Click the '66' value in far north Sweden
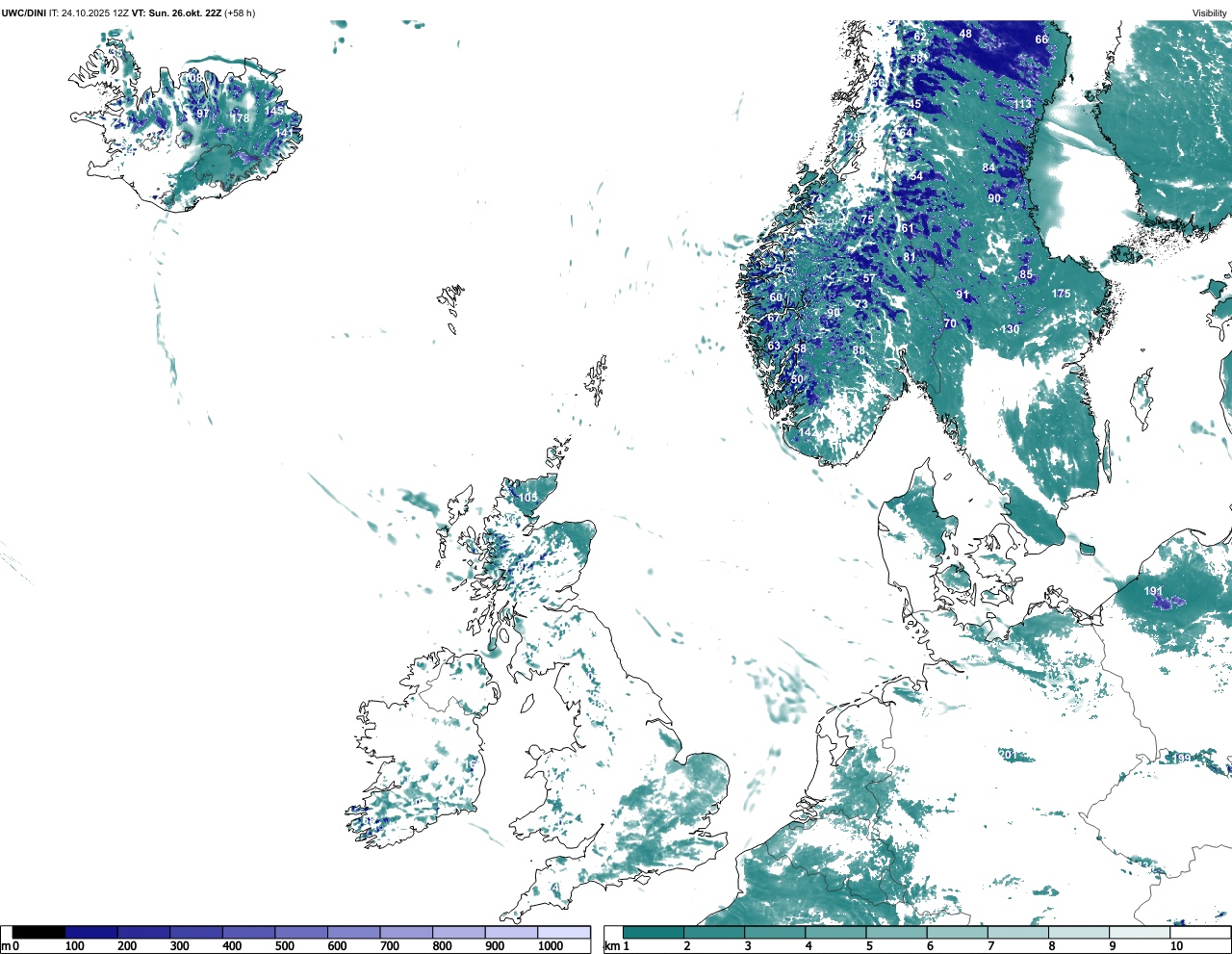 tap(1041, 39)
